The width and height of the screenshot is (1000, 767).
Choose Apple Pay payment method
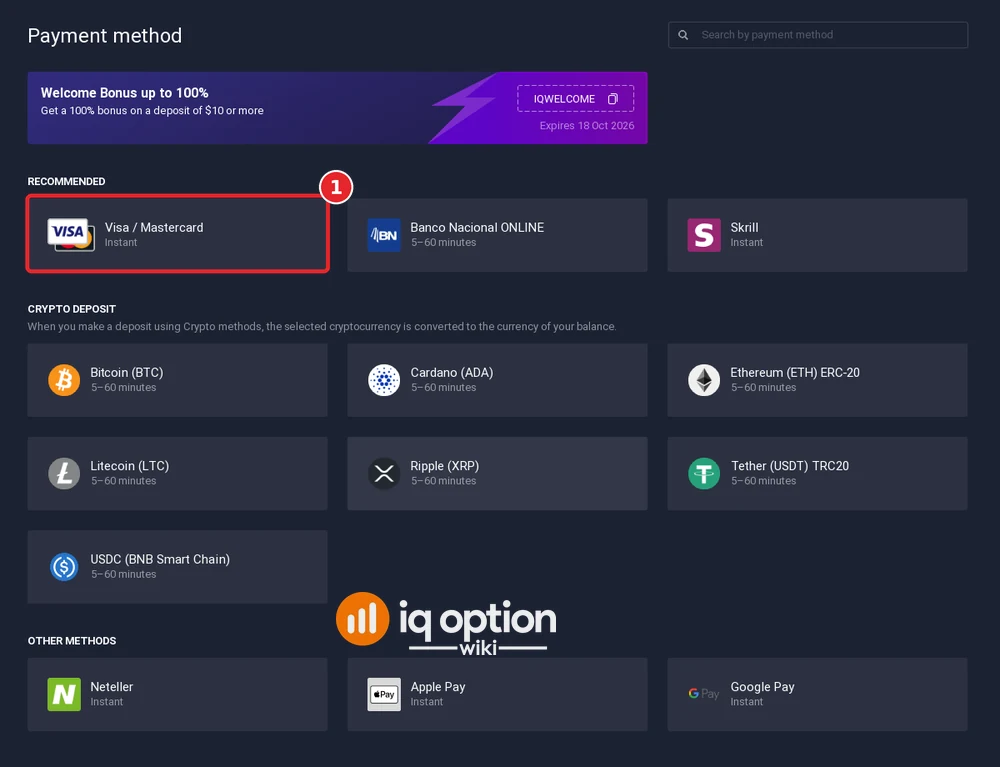[497, 694]
